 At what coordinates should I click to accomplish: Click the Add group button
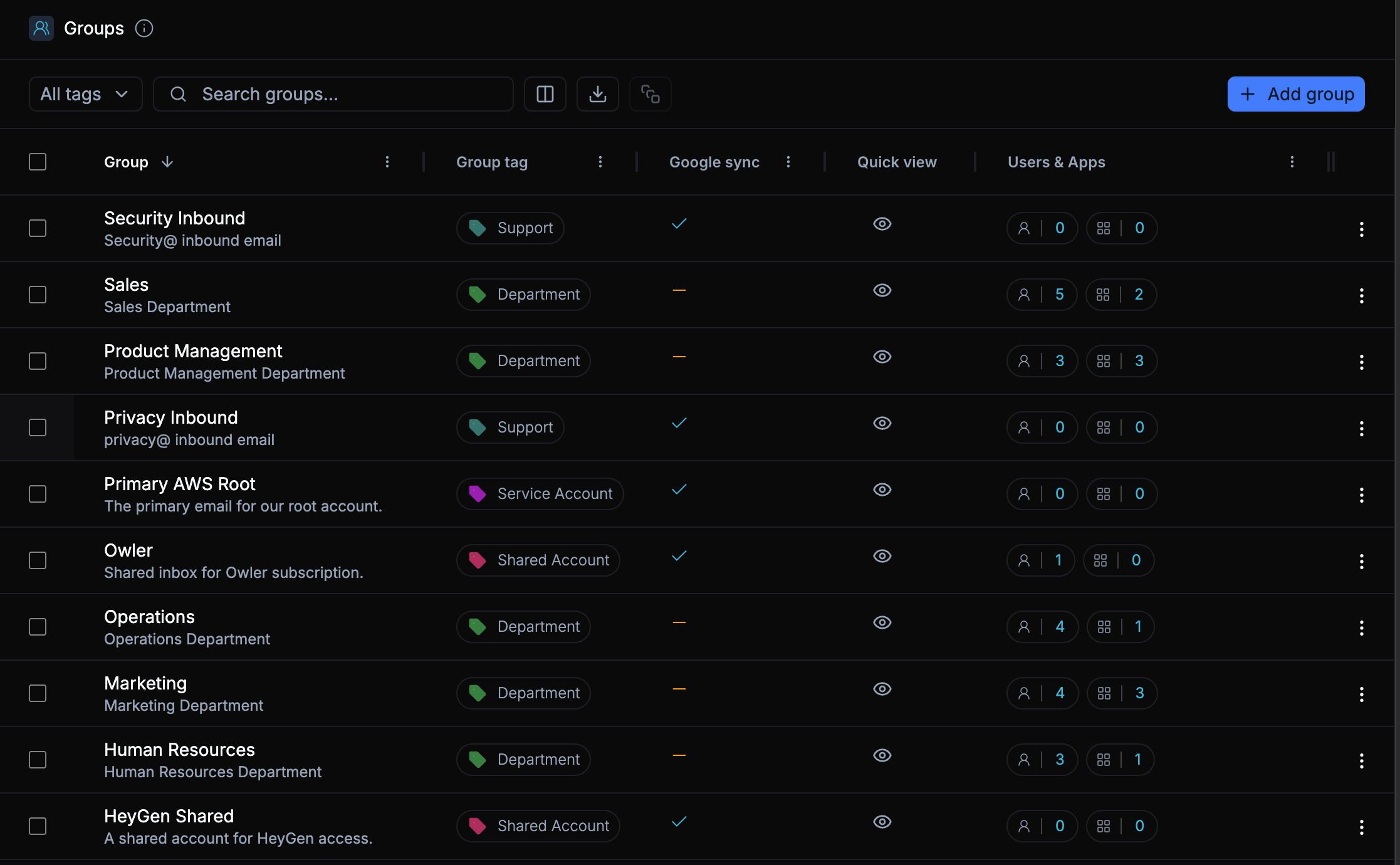pos(1295,94)
